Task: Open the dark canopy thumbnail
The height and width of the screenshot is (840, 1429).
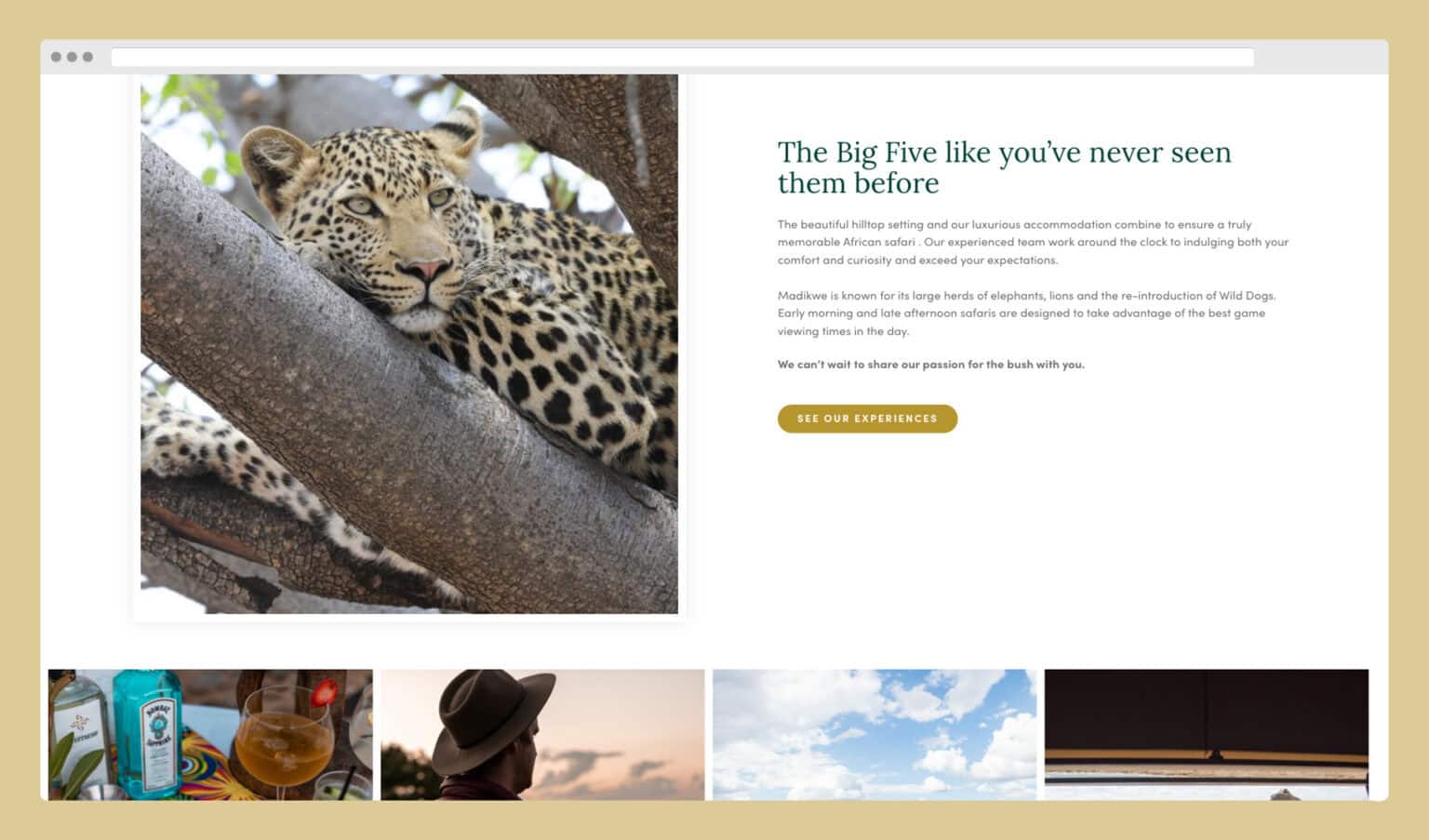Action: click(x=1207, y=735)
